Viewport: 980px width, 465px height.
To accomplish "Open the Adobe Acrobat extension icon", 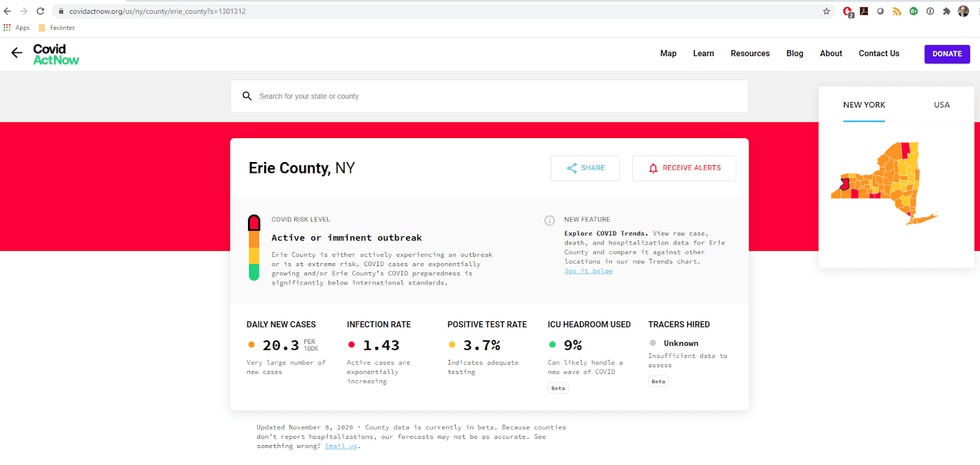I will pyautogui.click(x=864, y=11).
